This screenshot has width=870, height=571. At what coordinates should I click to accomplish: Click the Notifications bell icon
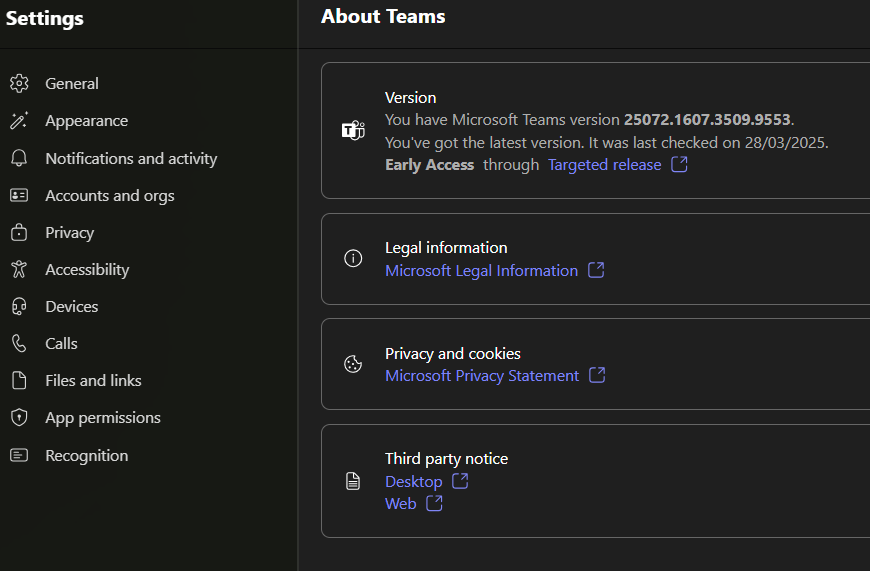[x=19, y=159]
